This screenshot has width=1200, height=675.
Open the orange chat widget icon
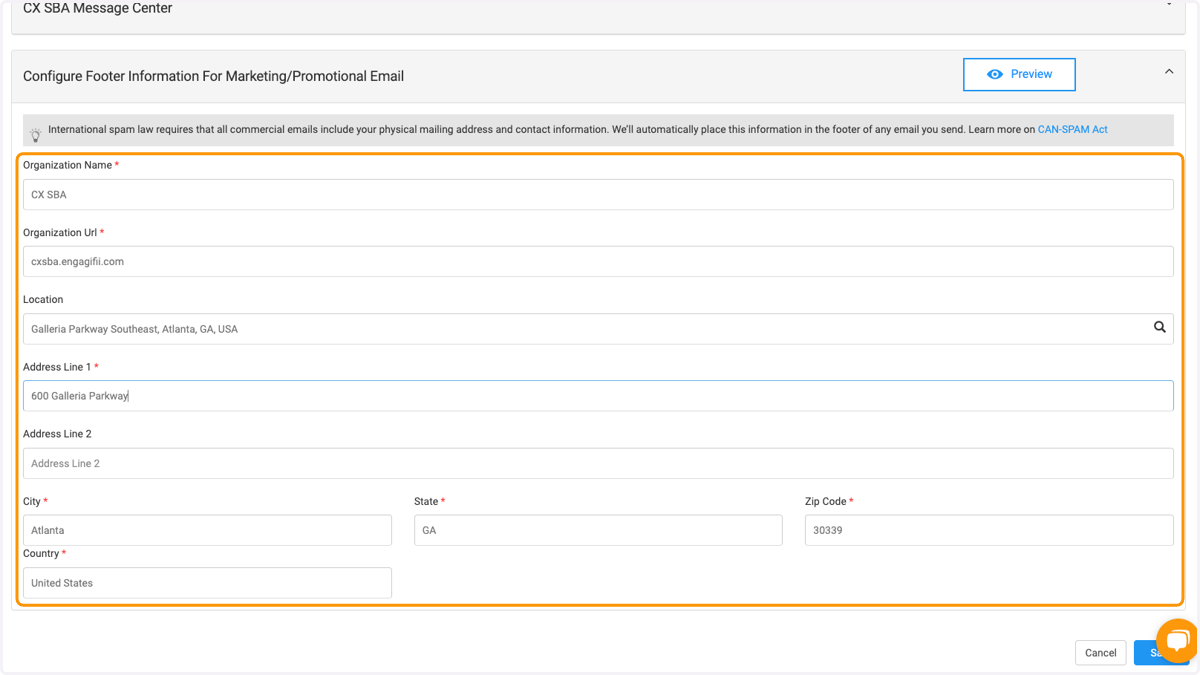[1177, 641]
